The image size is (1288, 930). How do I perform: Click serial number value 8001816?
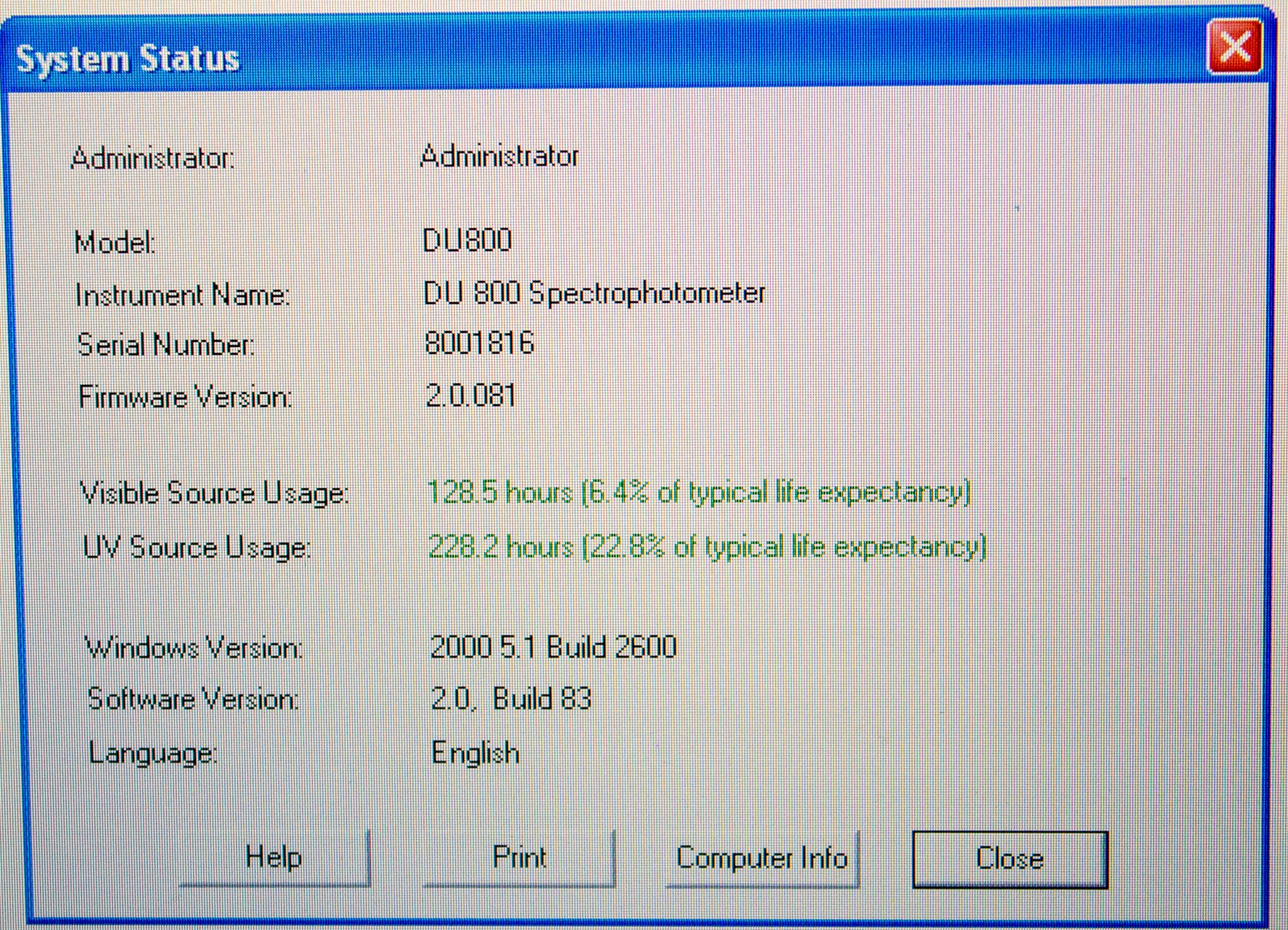[479, 344]
